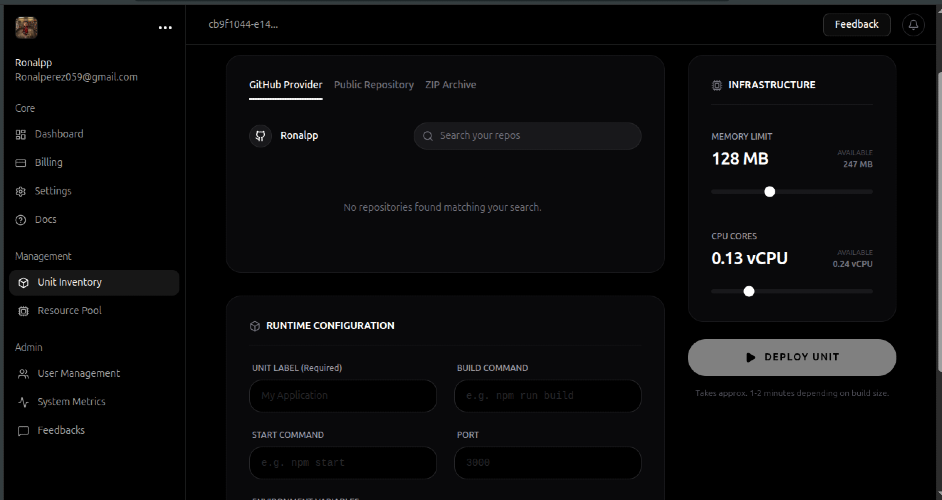Open the three-dot account menu
The width and height of the screenshot is (942, 500).
pos(165,28)
